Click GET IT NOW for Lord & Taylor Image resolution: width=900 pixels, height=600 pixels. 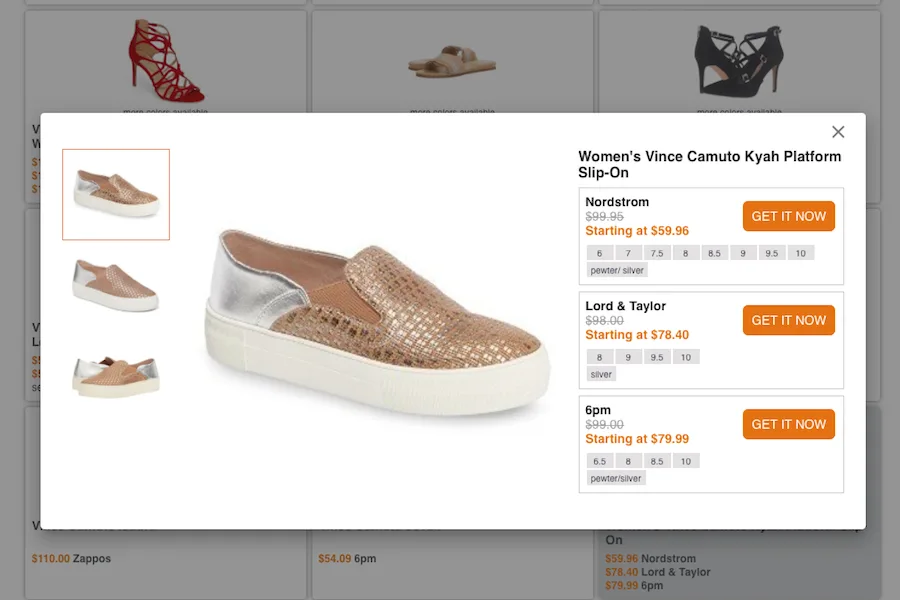(x=788, y=320)
